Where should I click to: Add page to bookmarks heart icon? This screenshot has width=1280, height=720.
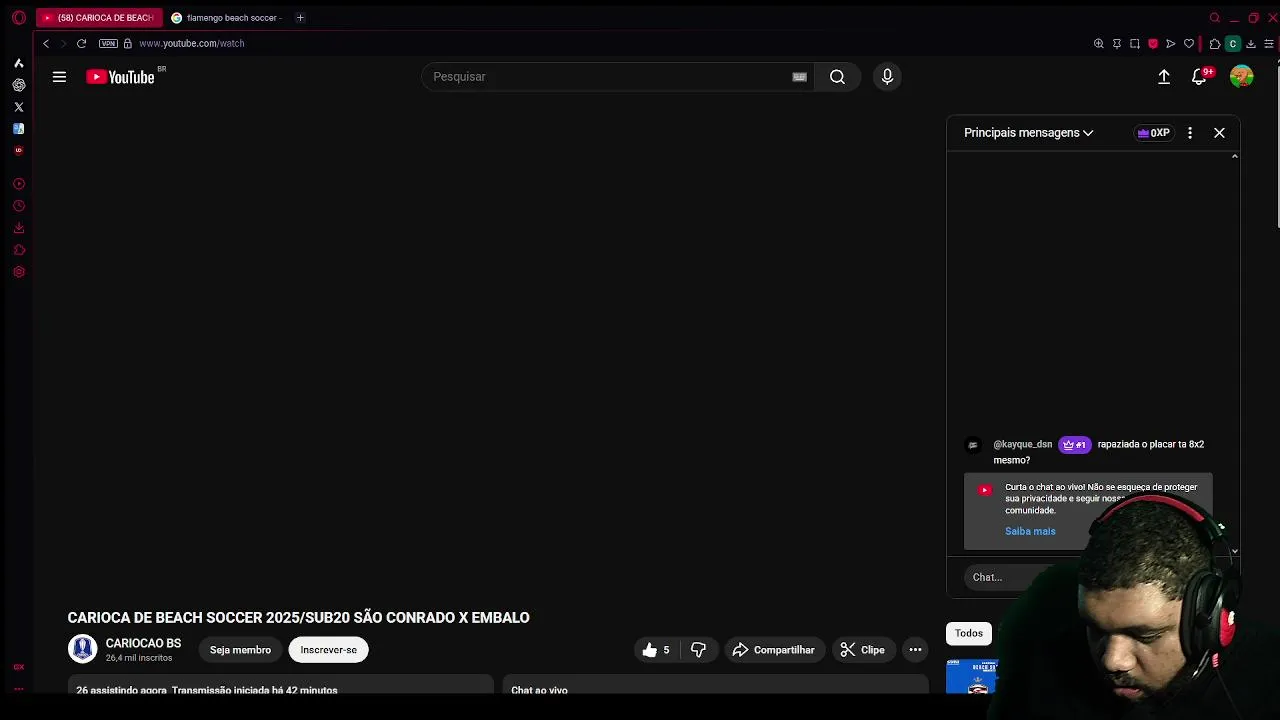tap(1189, 44)
